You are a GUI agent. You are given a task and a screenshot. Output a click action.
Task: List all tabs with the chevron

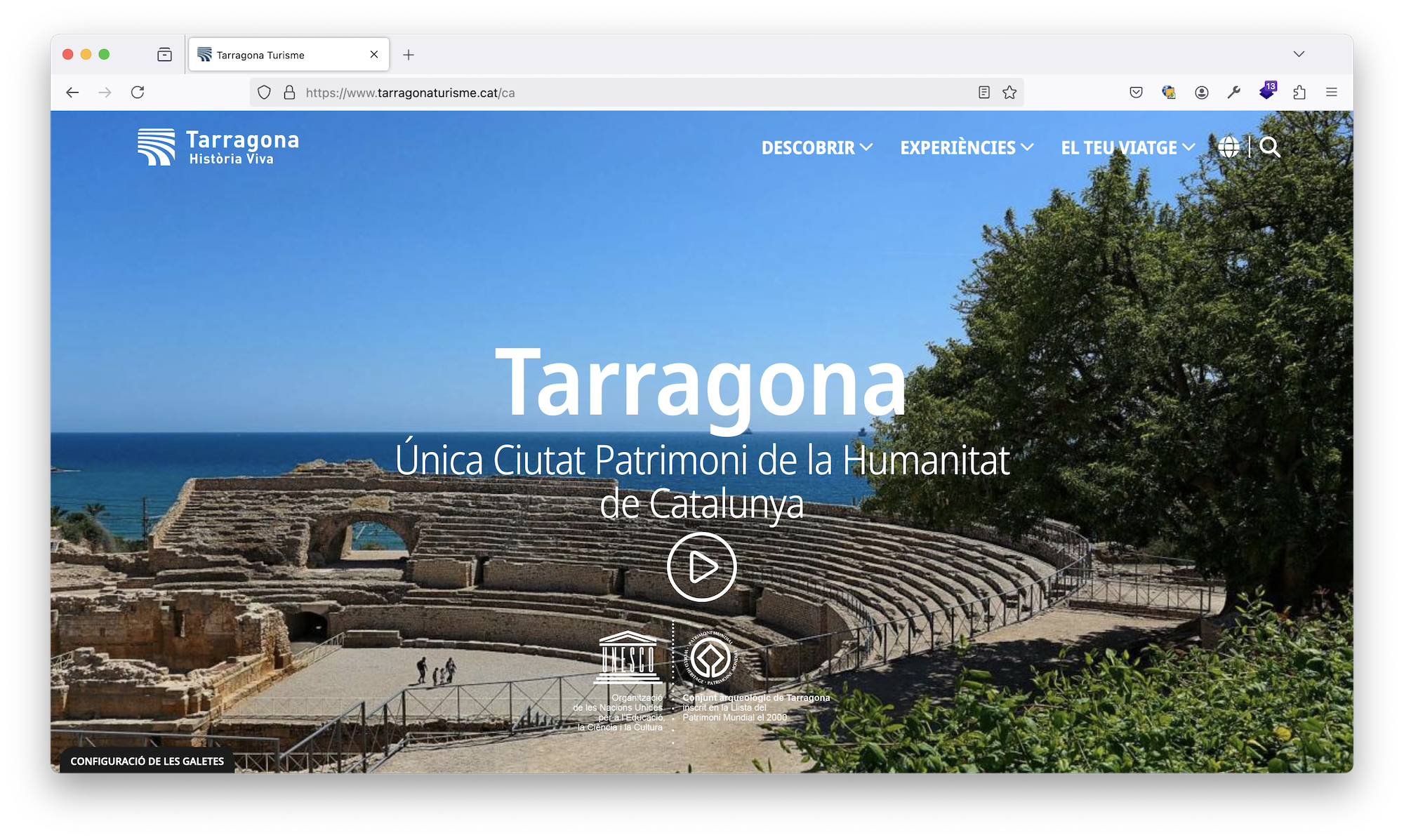(1299, 54)
